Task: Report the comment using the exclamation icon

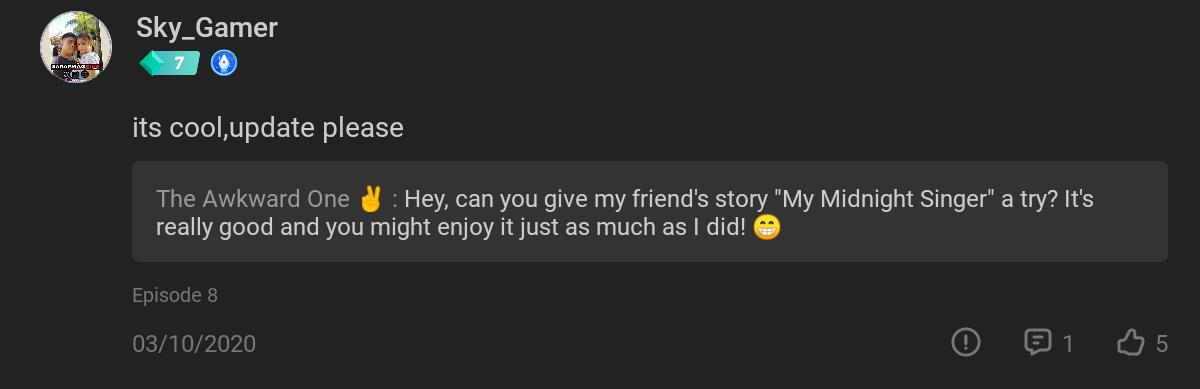Action: pyautogui.click(x=965, y=343)
